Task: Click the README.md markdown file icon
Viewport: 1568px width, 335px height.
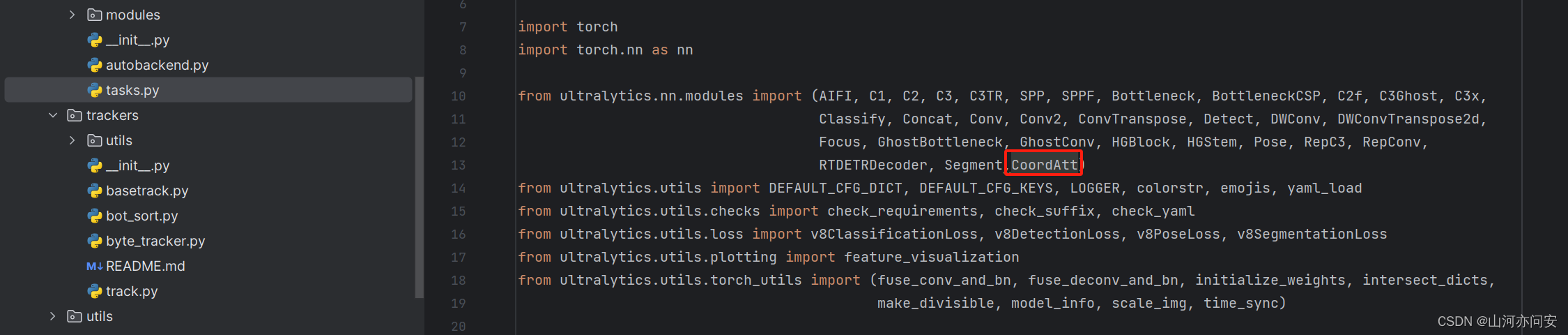Action: point(95,266)
